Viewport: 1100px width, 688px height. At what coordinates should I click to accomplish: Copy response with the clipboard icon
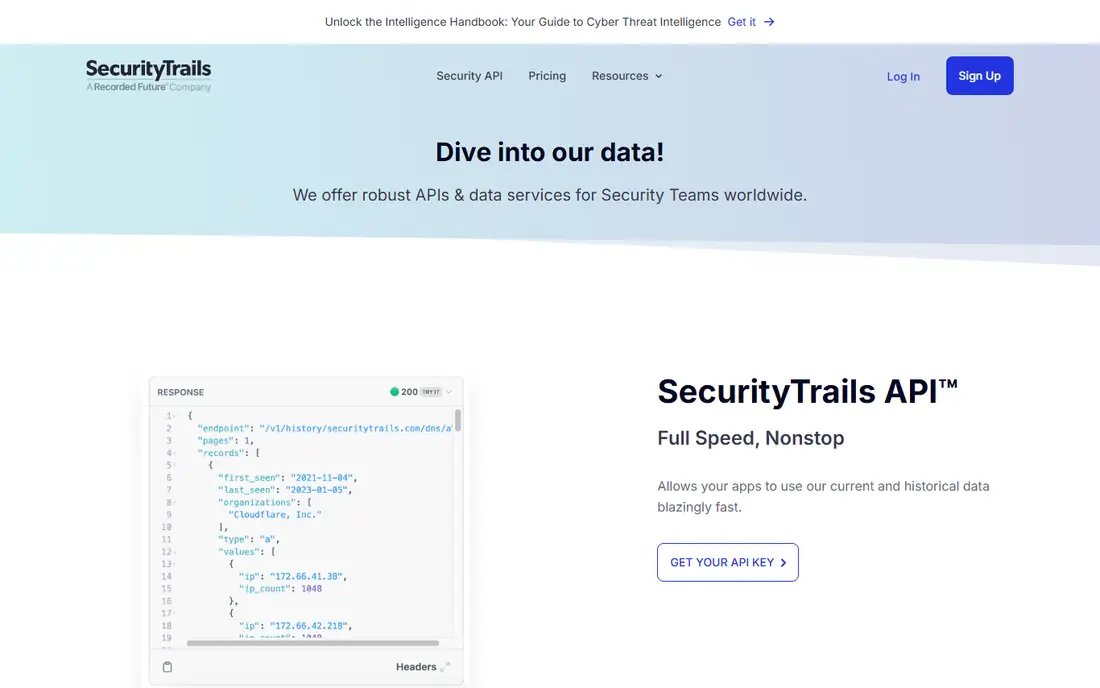[x=167, y=667]
